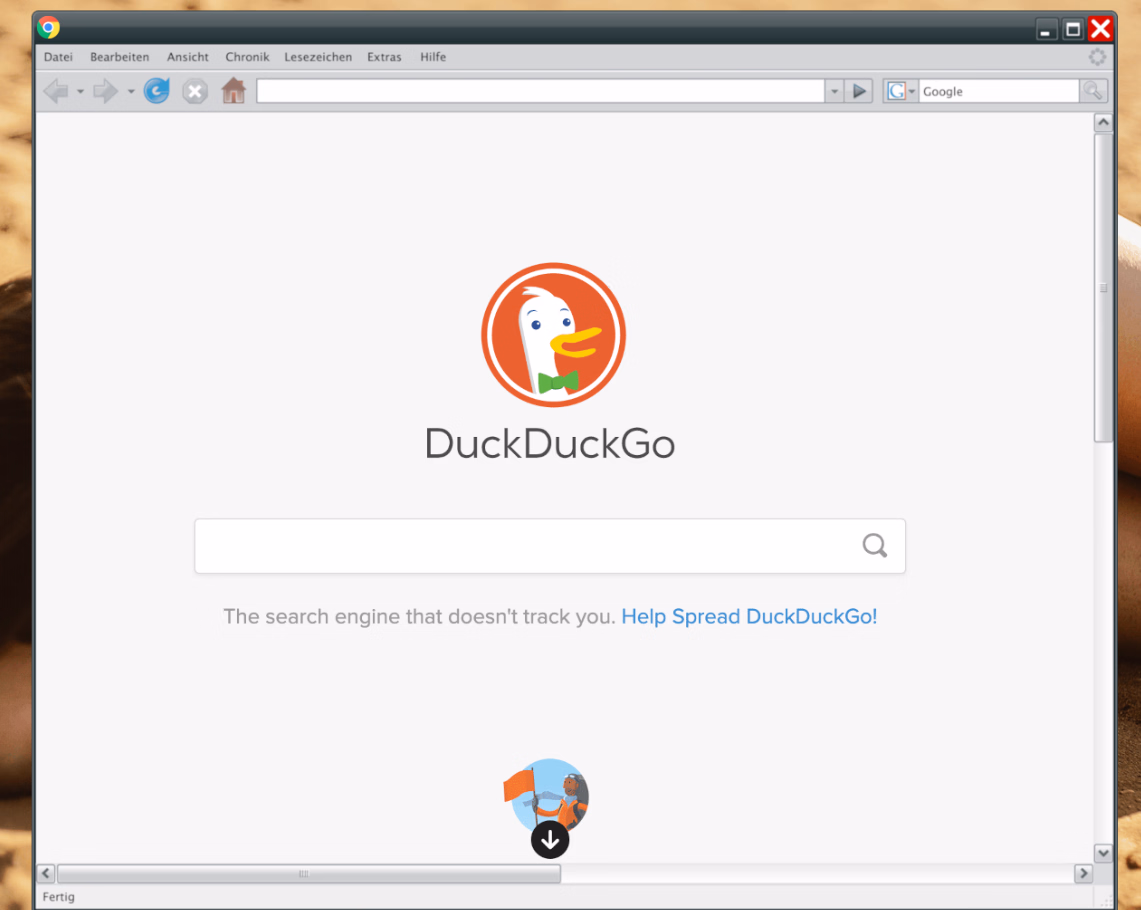Screen dimensions: 1141x910
Task: Expand the address bar URL dropdown
Action: point(834,92)
